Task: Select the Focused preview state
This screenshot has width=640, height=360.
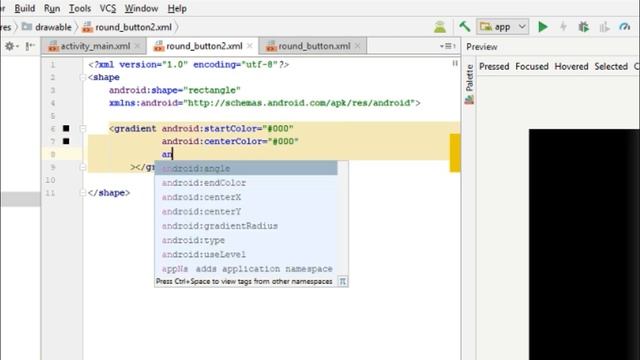Action: tap(531, 66)
